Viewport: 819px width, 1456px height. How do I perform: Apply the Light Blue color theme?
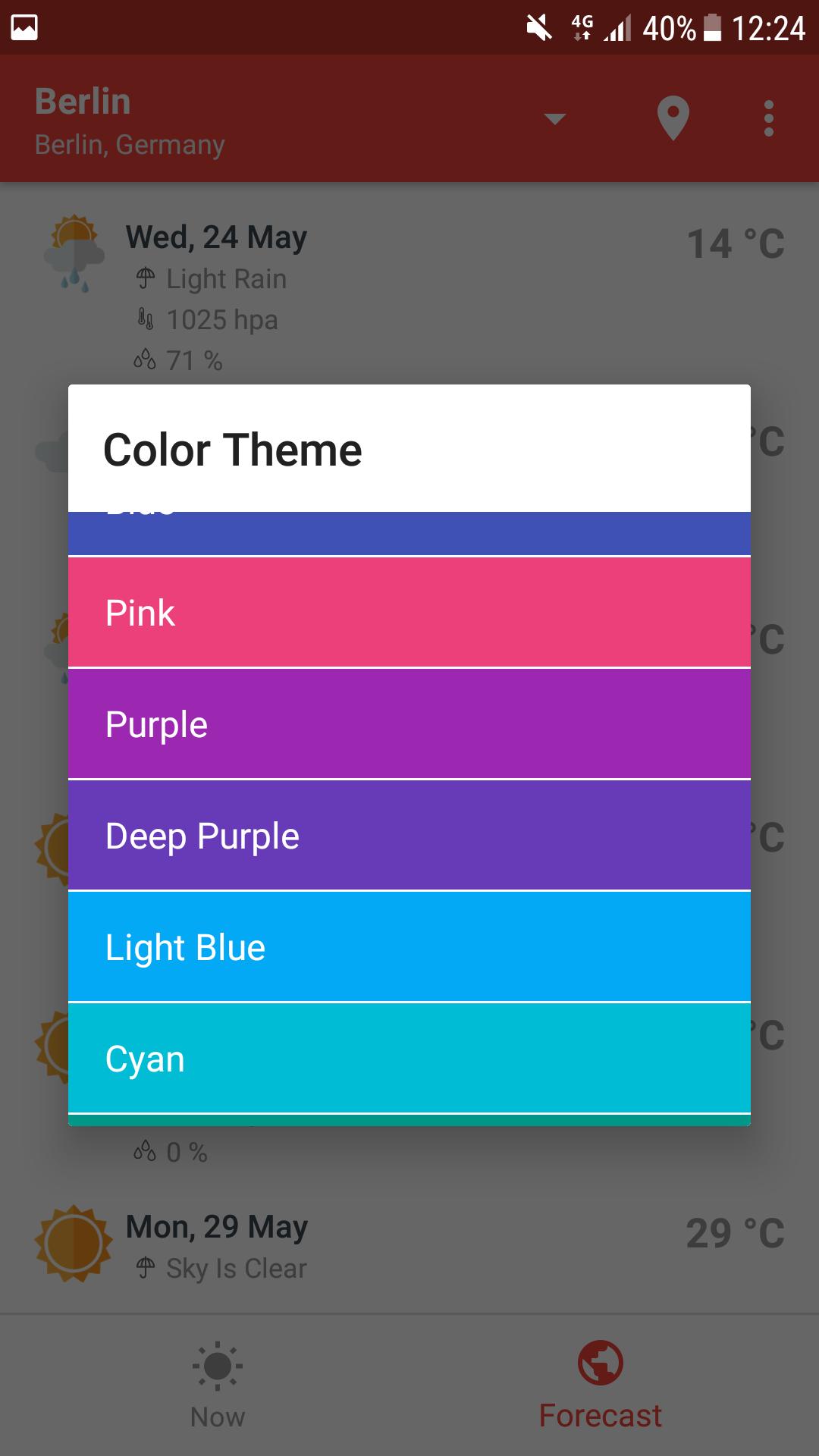409,947
